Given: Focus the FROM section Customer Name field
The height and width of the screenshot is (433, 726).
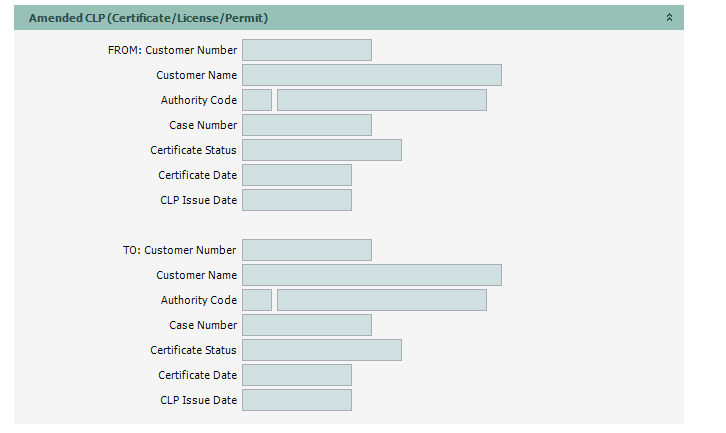Looking at the screenshot, I should pyautogui.click(x=372, y=75).
